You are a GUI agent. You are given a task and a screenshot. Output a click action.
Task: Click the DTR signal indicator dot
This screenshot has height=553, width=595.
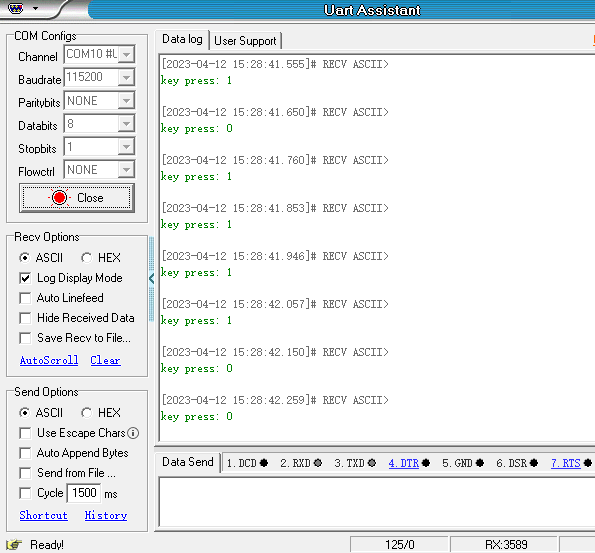point(426,463)
